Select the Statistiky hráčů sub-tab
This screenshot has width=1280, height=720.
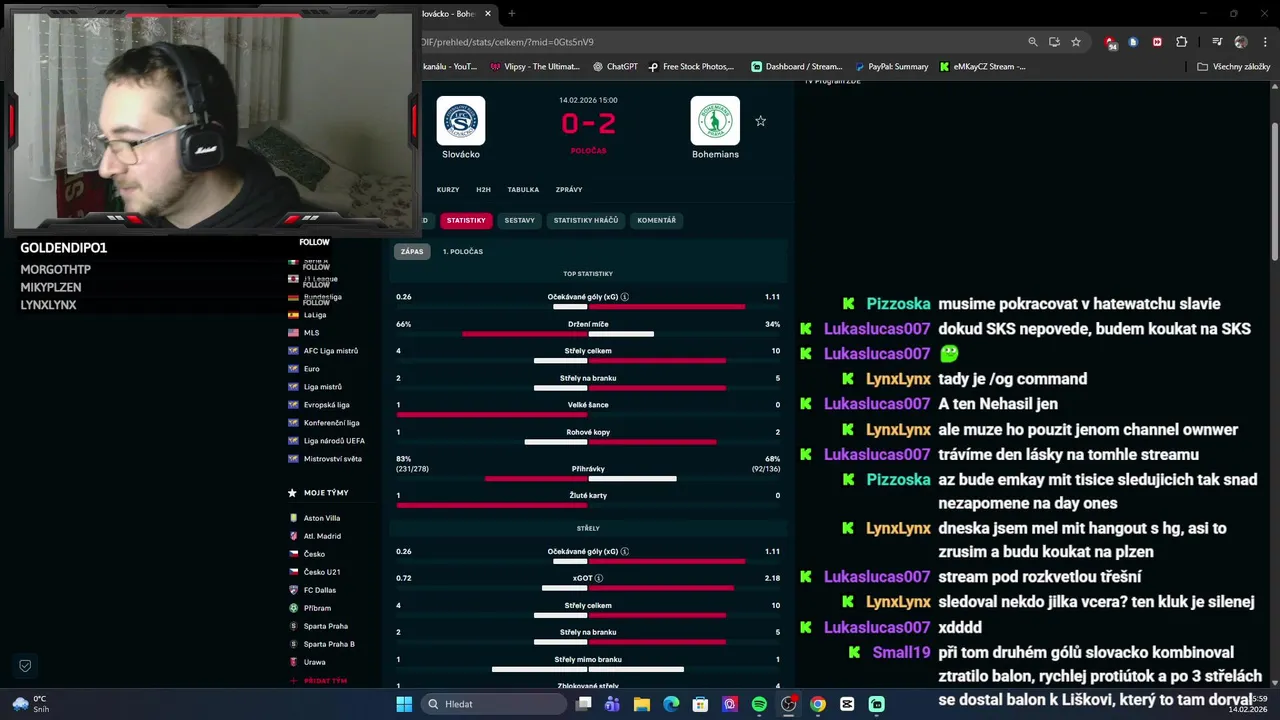coord(586,220)
